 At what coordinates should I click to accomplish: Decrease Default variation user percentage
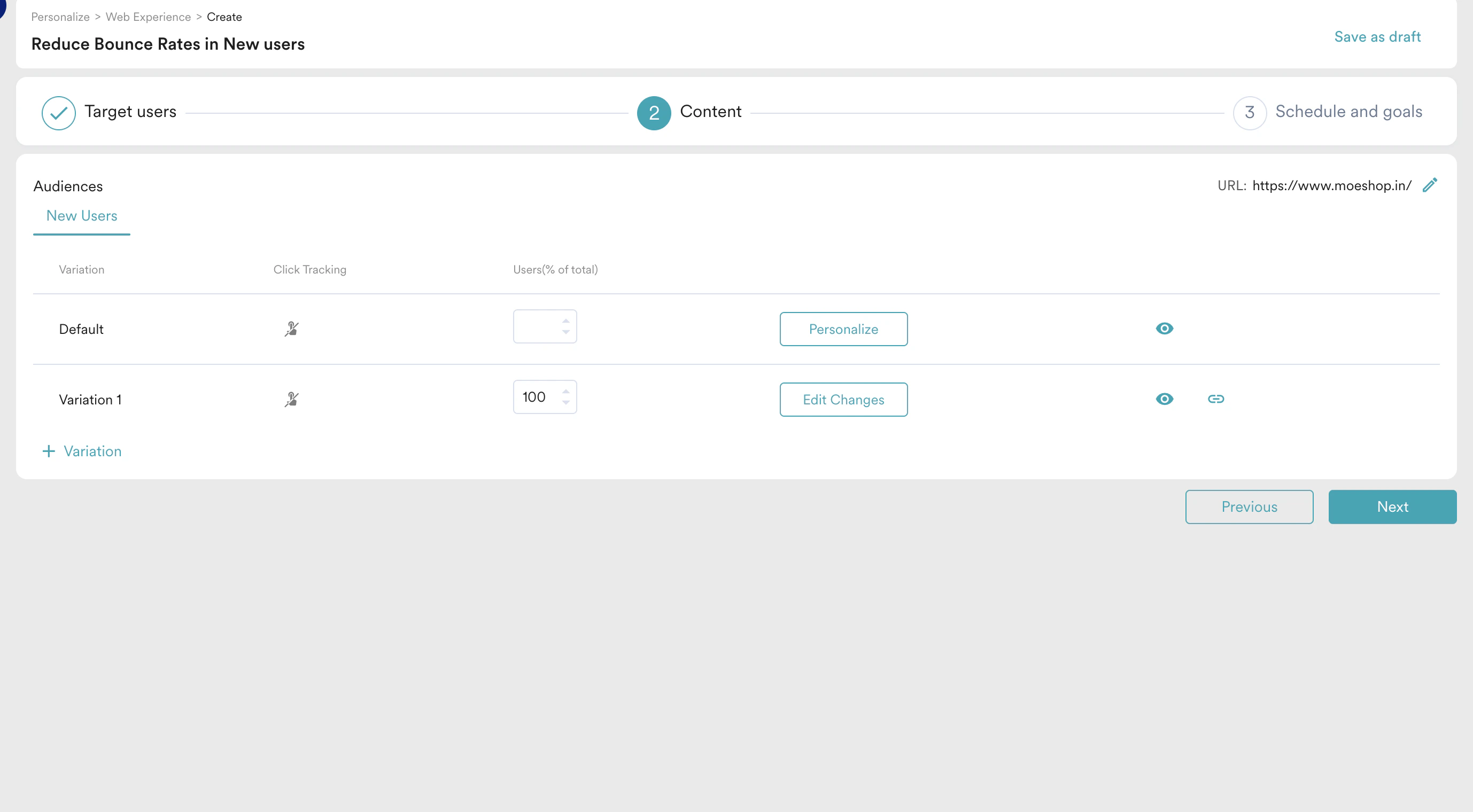[x=565, y=333]
